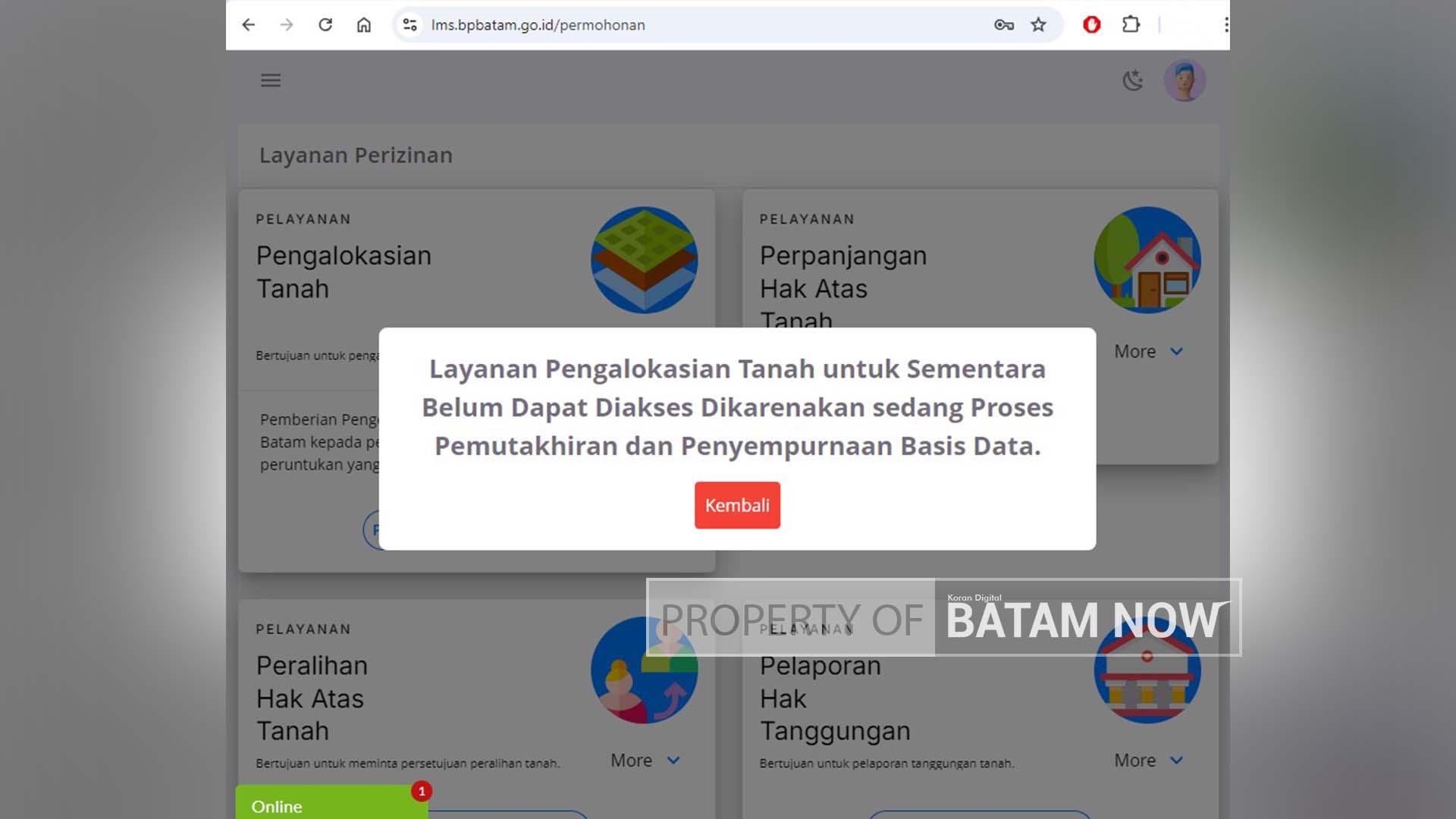Go to browser home page
The width and height of the screenshot is (1456, 819).
pyautogui.click(x=364, y=25)
